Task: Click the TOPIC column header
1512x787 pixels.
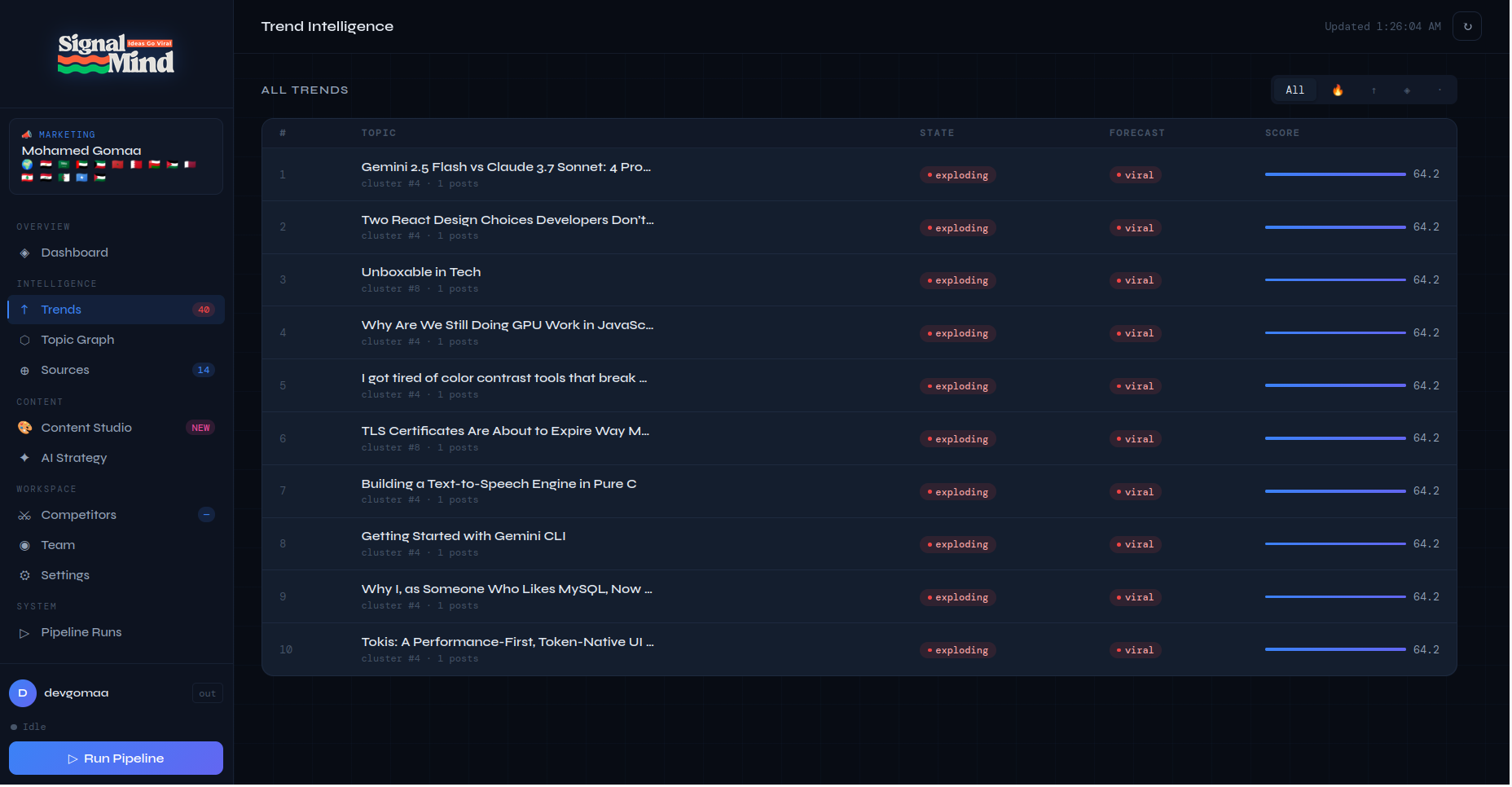Action: [x=379, y=133]
